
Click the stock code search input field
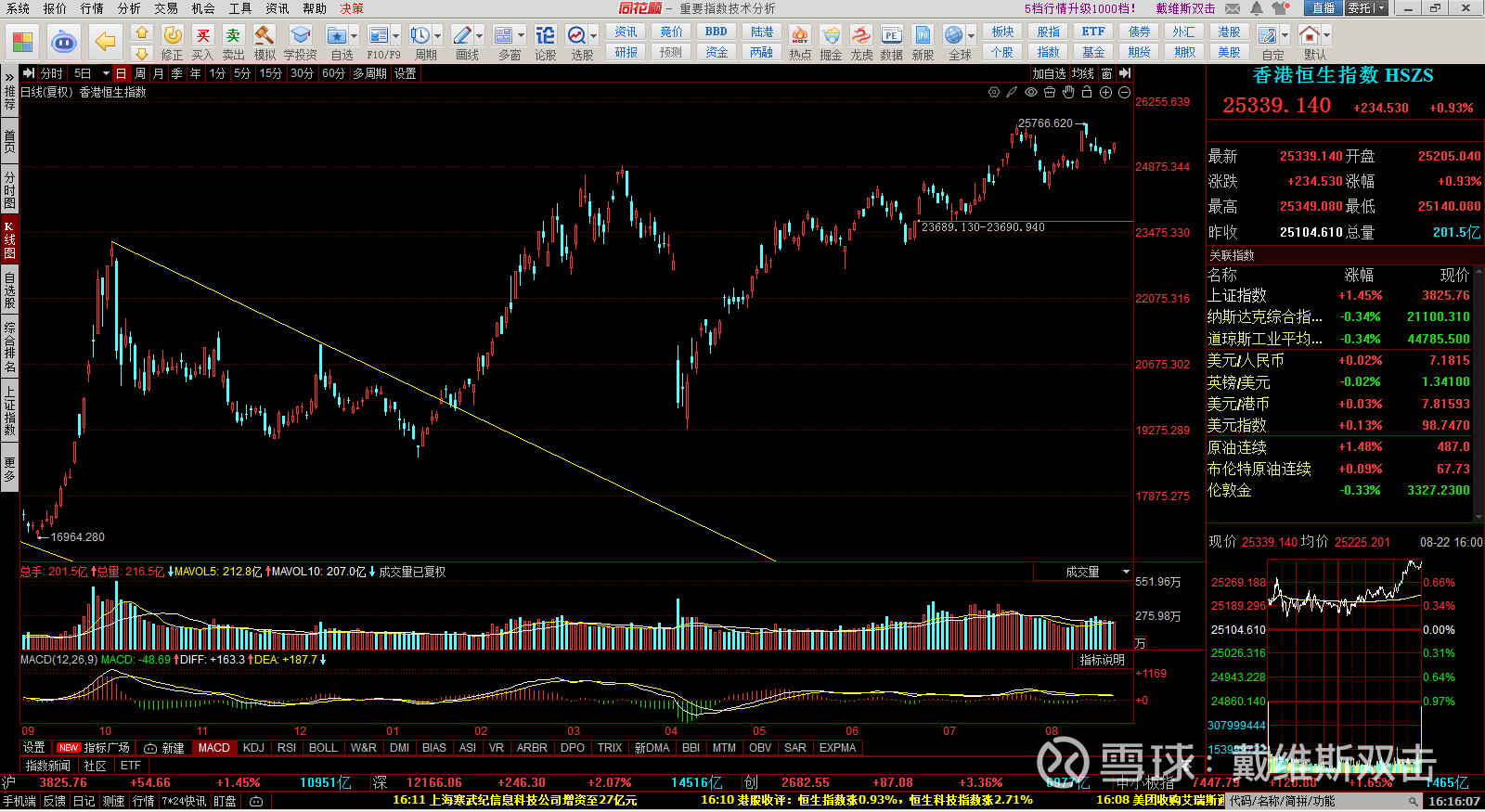pyautogui.click(x=1323, y=801)
